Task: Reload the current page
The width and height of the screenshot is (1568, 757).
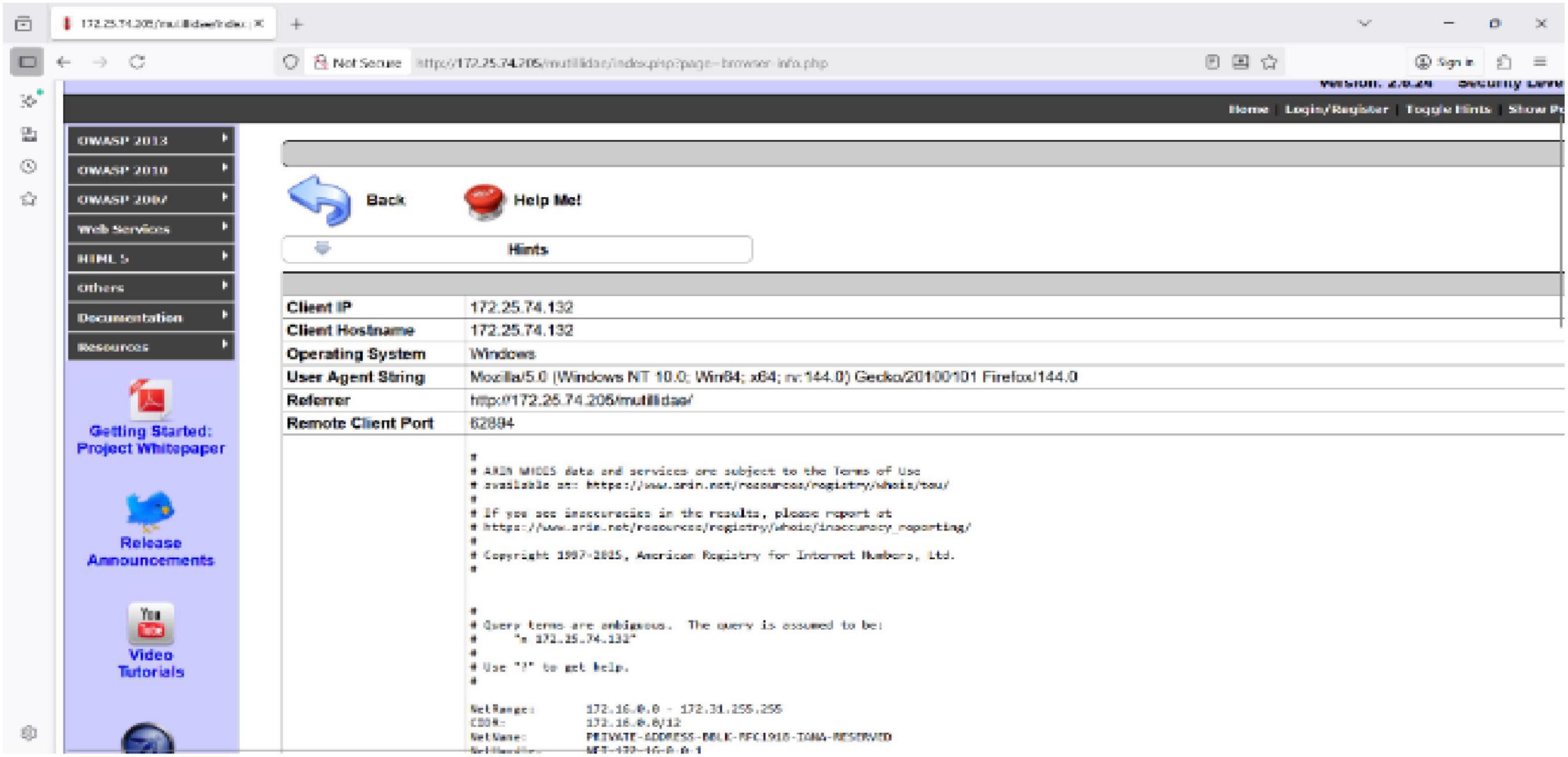Action: pyautogui.click(x=137, y=62)
